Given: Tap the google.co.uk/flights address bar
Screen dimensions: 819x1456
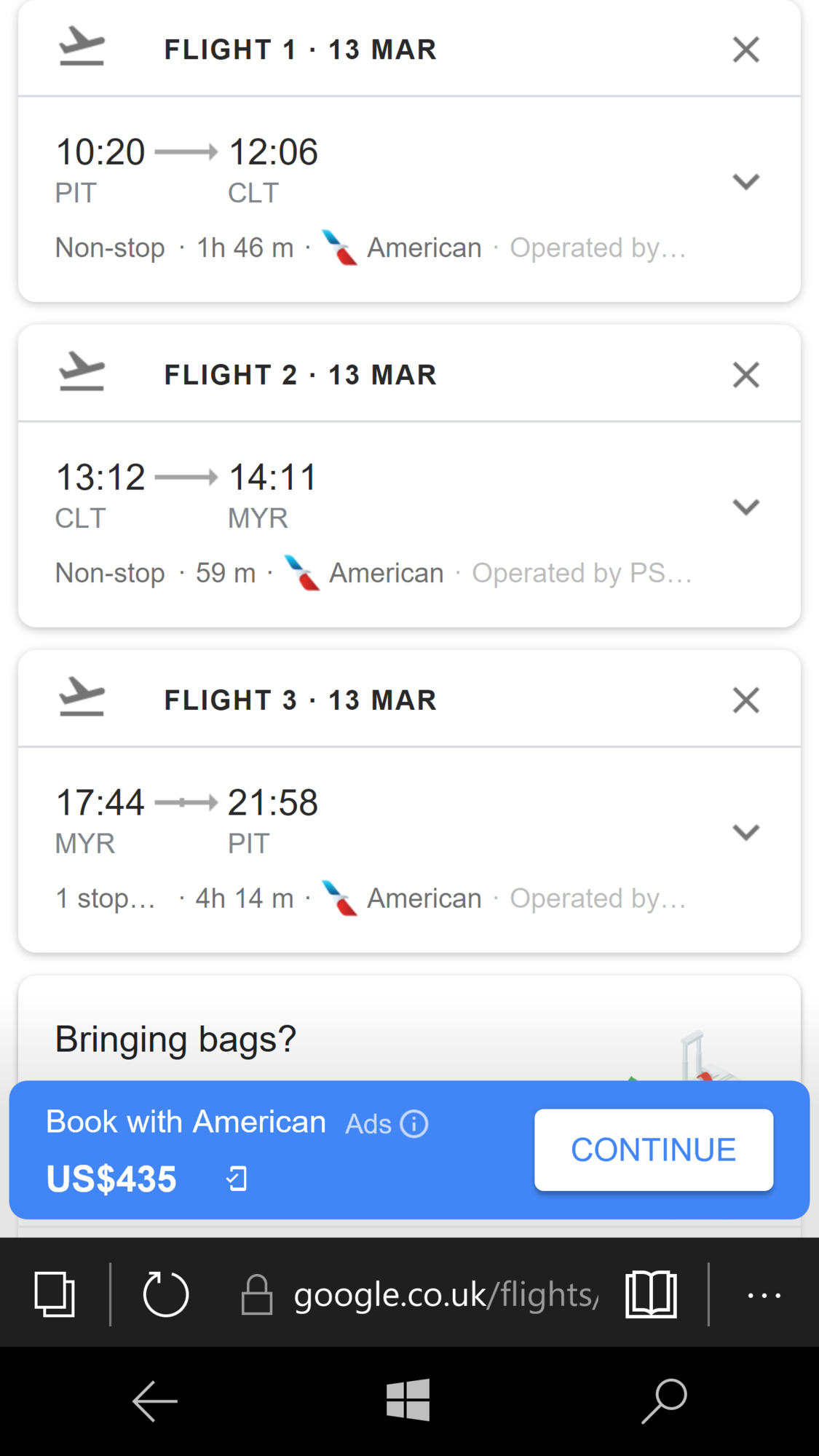Looking at the screenshot, I should 446,1295.
